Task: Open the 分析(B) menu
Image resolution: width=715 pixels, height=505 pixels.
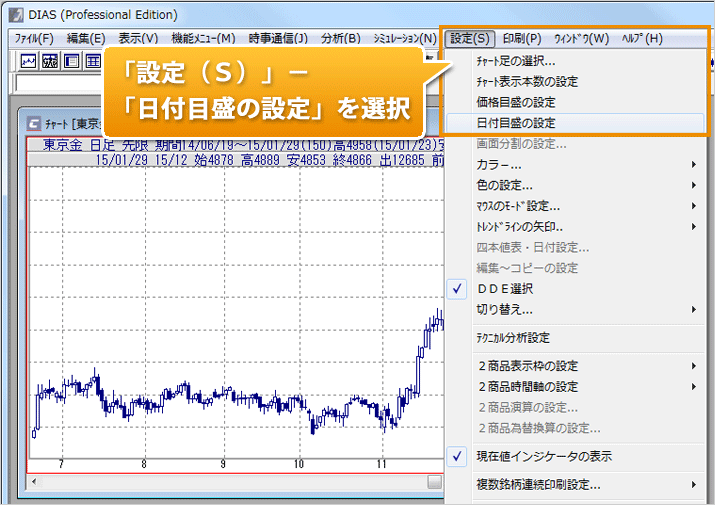Action: click(x=340, y=38)
